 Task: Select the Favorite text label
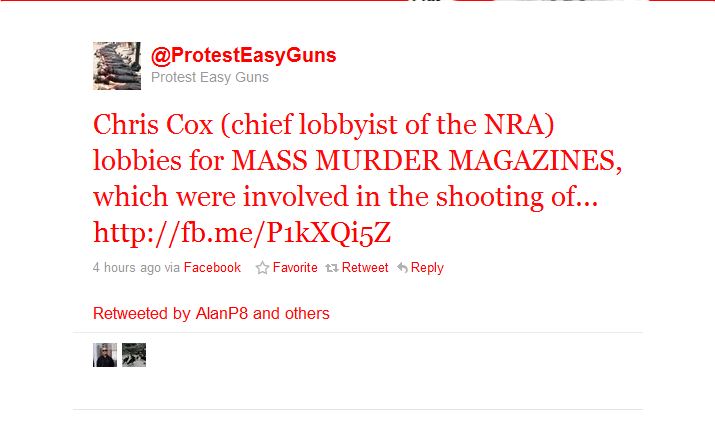coord(295,268)
